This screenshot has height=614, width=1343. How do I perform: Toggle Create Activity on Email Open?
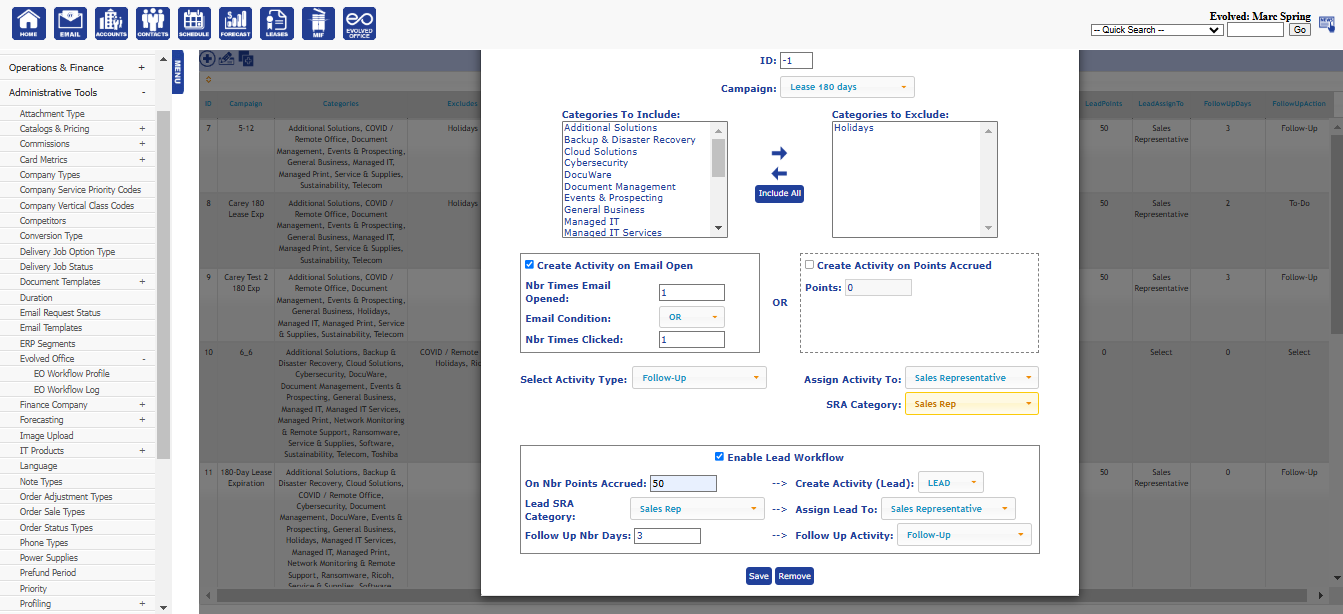pos(529,265)
